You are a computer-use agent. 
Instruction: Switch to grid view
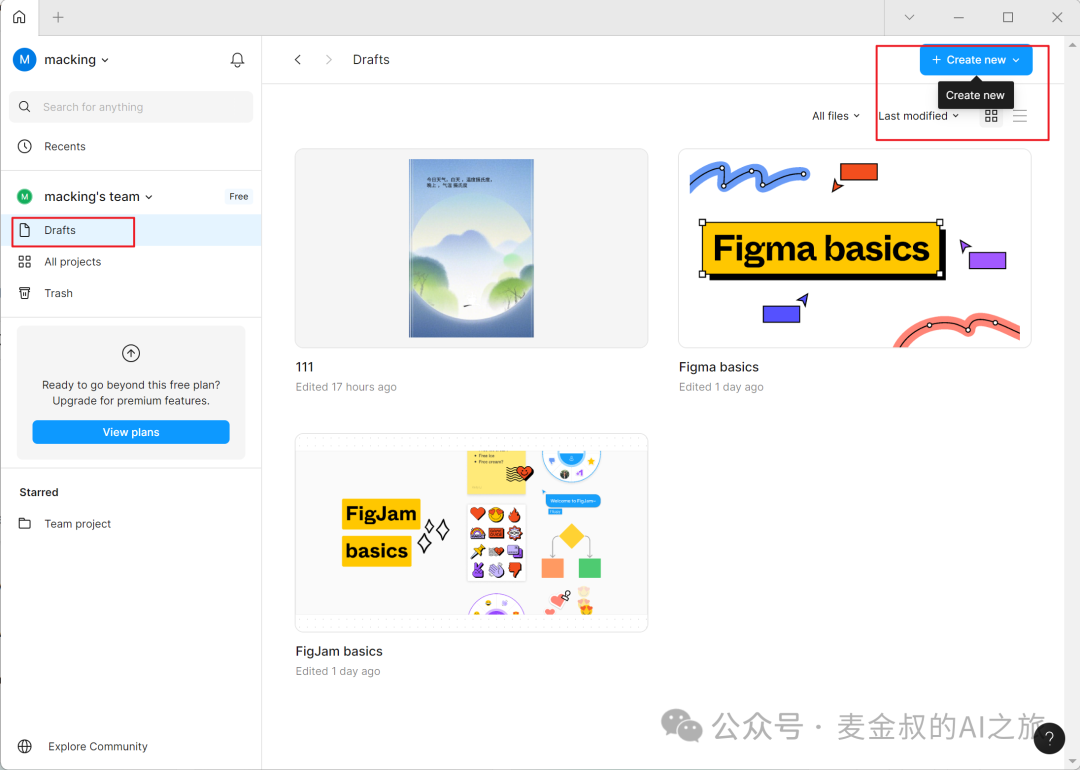click(x=991, y=116)
